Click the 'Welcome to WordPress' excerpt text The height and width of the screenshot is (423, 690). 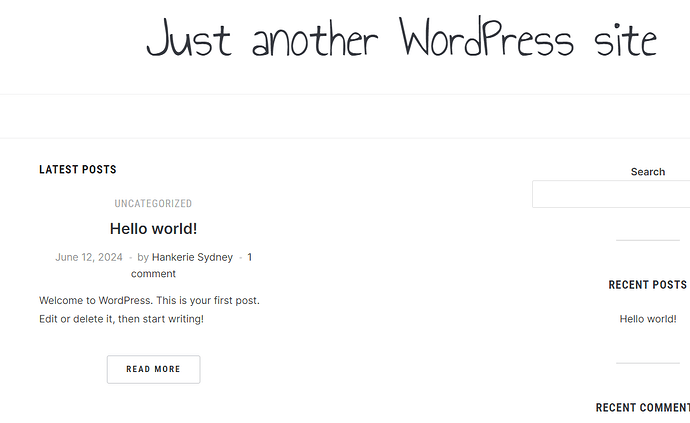(x=150, y=309)
